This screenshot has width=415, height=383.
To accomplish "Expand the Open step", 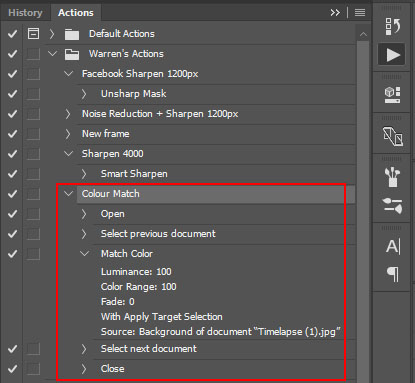I will [x=84, y=214].
